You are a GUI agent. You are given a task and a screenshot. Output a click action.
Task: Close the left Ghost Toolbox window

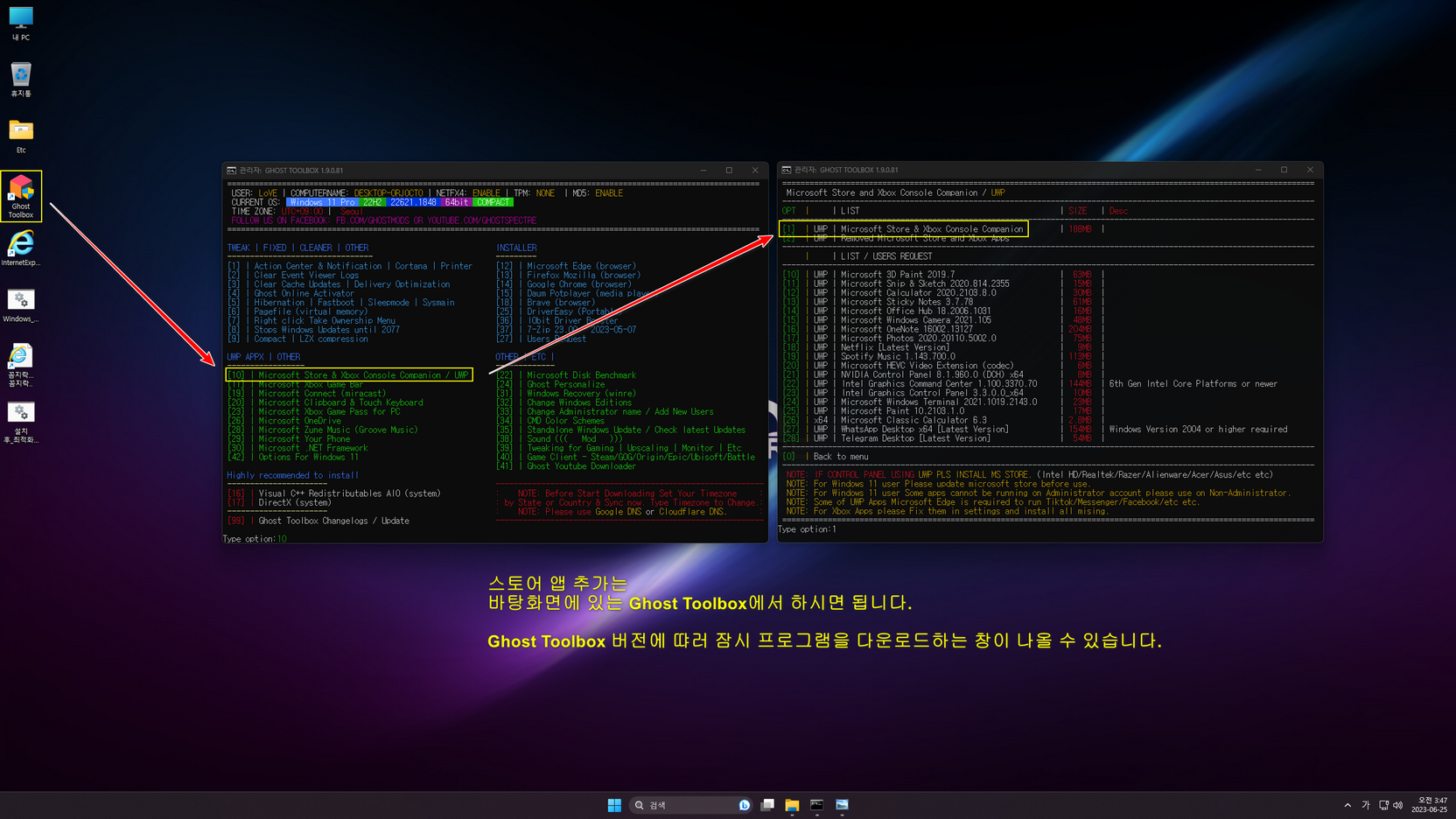(x=755, y=171)
